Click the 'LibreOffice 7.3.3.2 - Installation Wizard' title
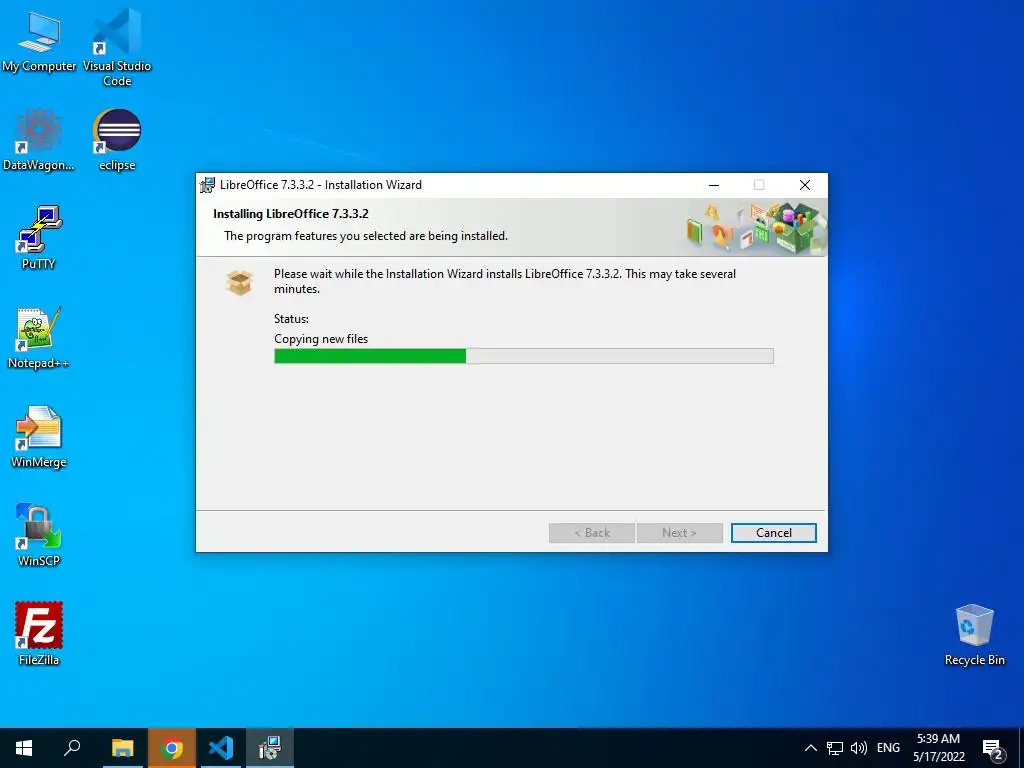This screenshot has width=1024, height=768. (x=321, y=185)
